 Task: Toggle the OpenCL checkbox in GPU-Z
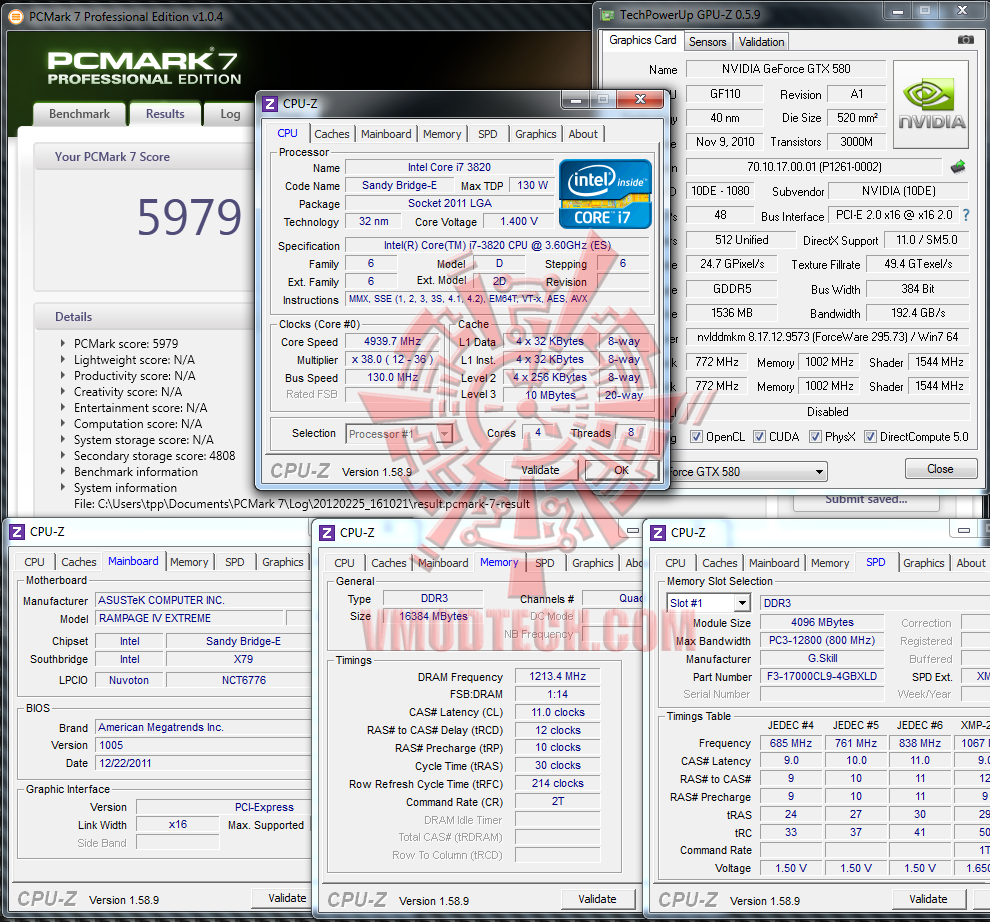[x=696, y=437]
